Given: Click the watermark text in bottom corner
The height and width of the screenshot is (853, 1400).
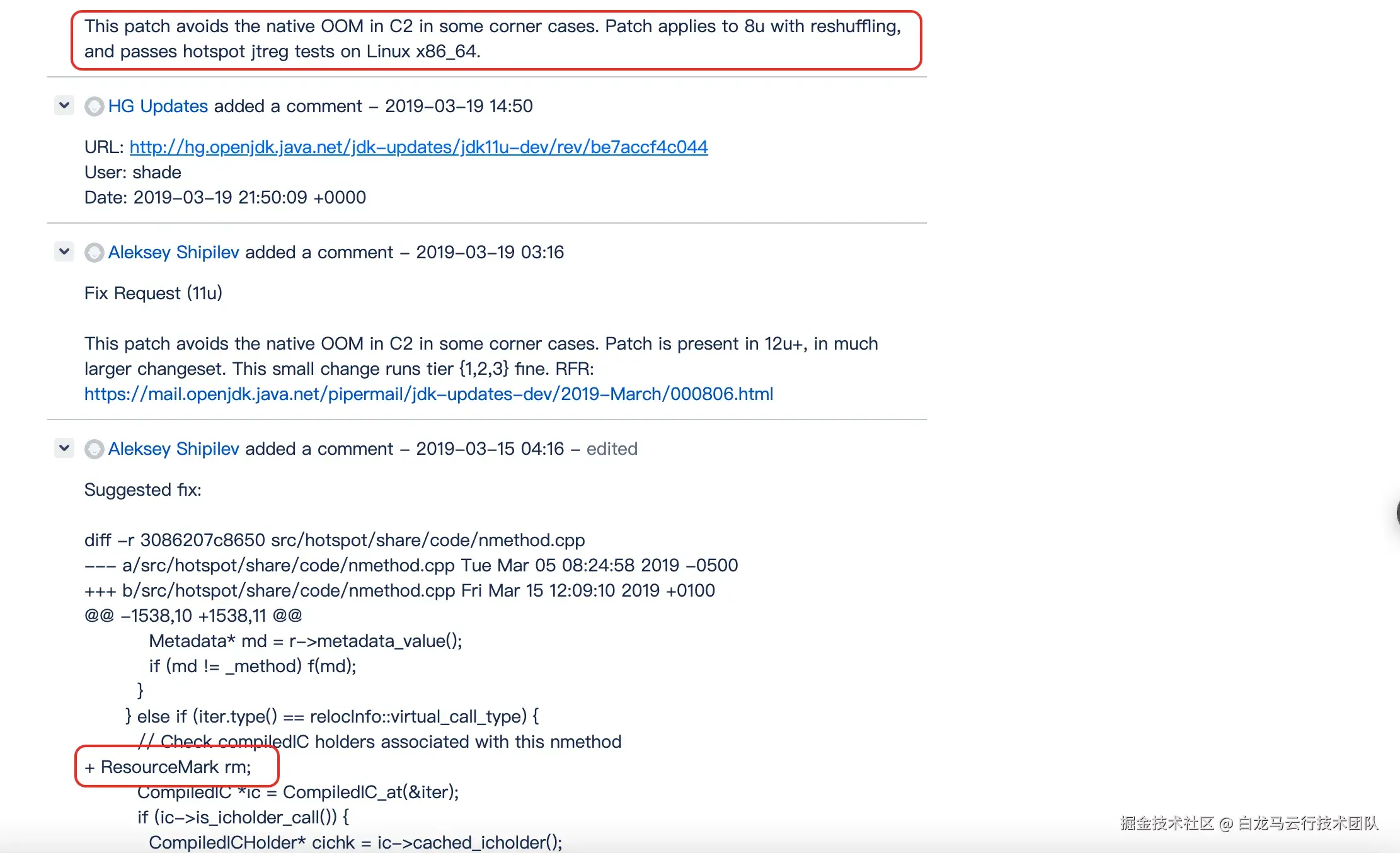Looking at the screenshot, I should [x=1249, y=823].
